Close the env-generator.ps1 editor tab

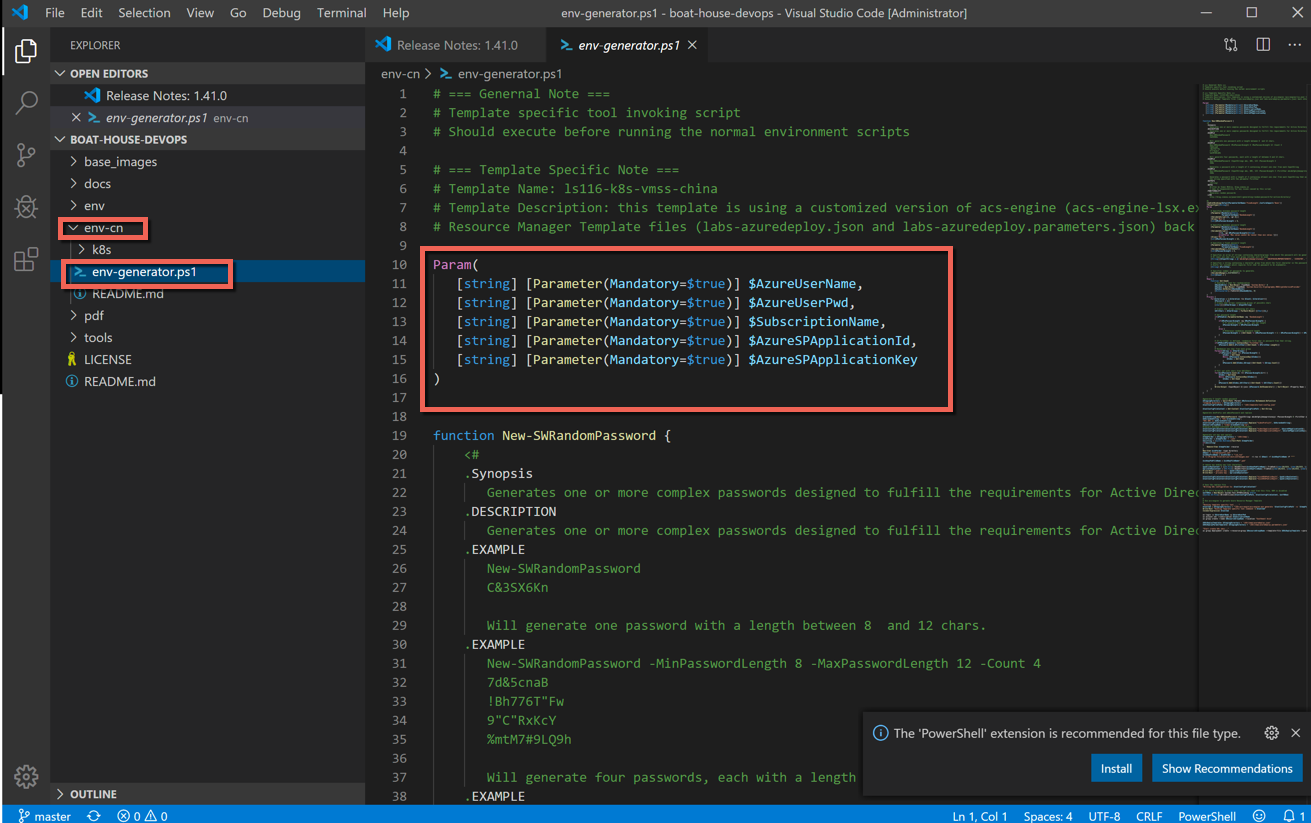[692, 45]
